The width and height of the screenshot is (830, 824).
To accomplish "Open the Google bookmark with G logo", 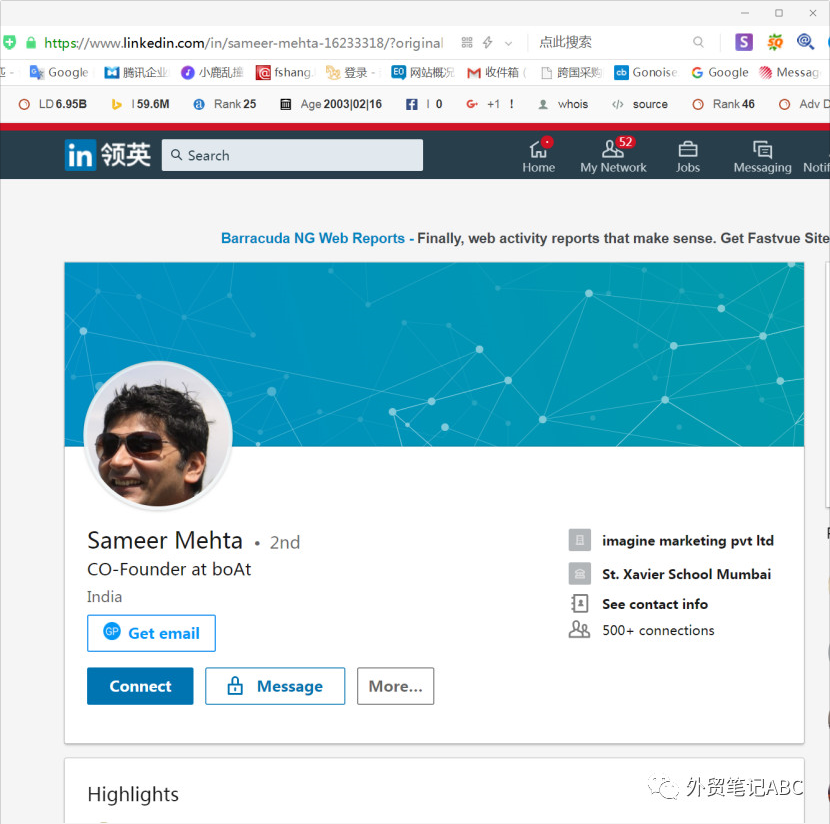I will pyautogui.click(x=720, y=73).
